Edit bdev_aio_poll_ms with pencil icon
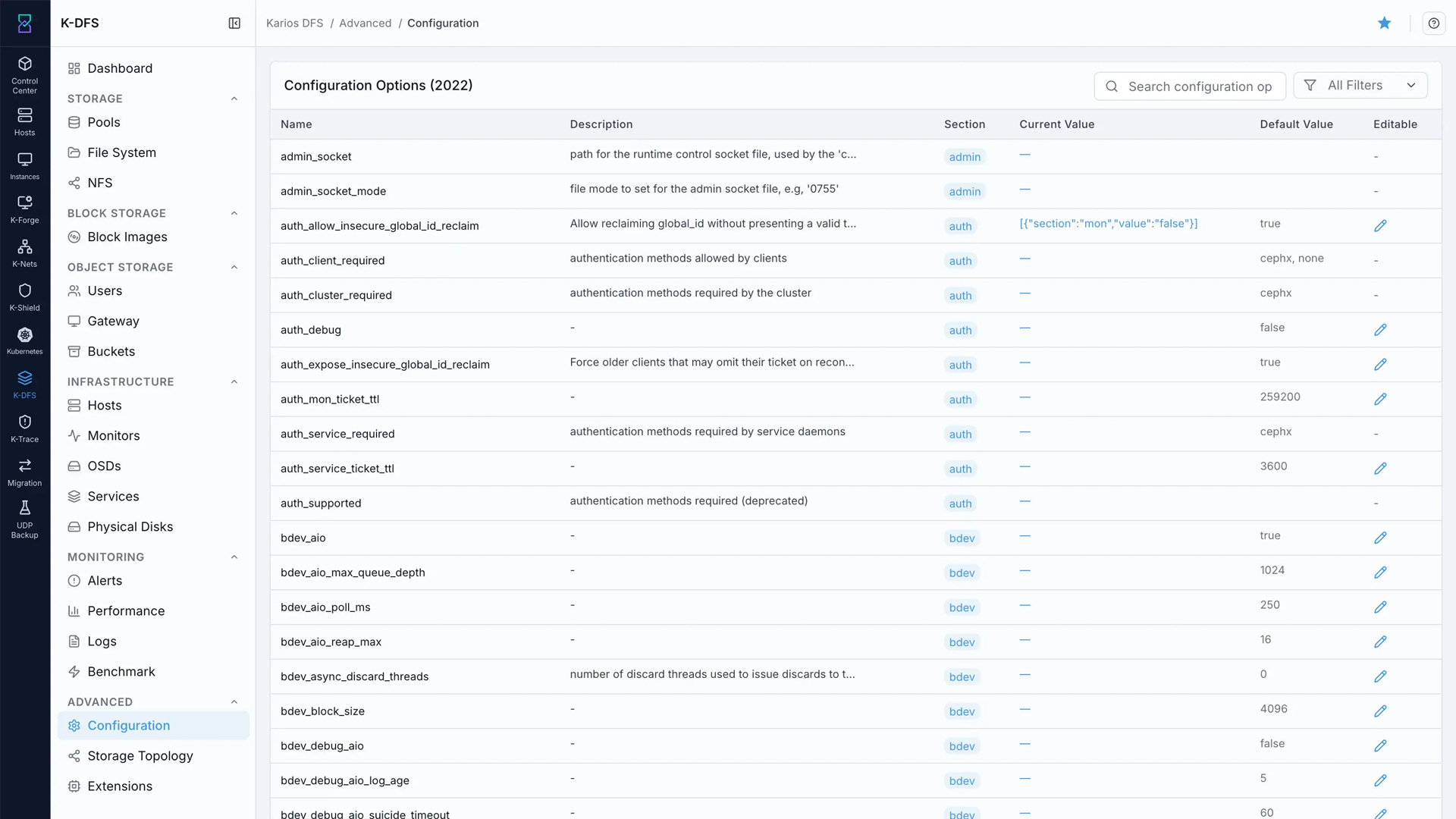 click(x=1380, y=607)
